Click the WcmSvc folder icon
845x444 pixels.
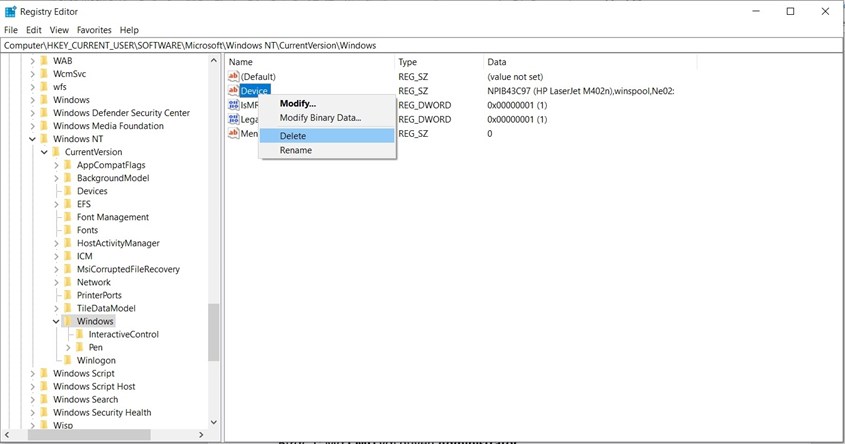point(44,74)
